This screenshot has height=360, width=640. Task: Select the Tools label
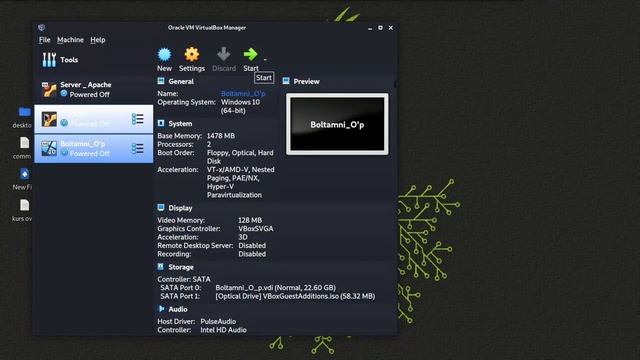coord(69,60)
